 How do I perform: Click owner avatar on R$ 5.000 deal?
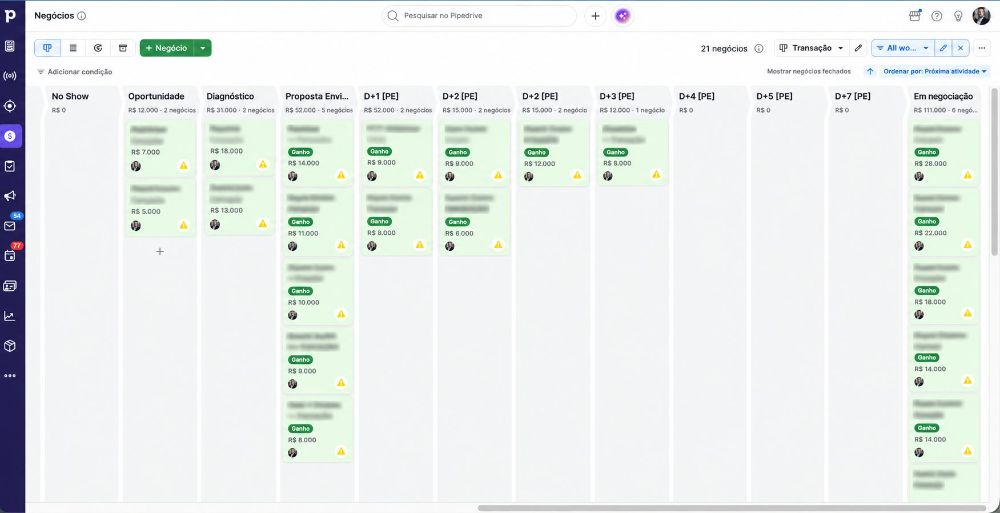(136, 225)
